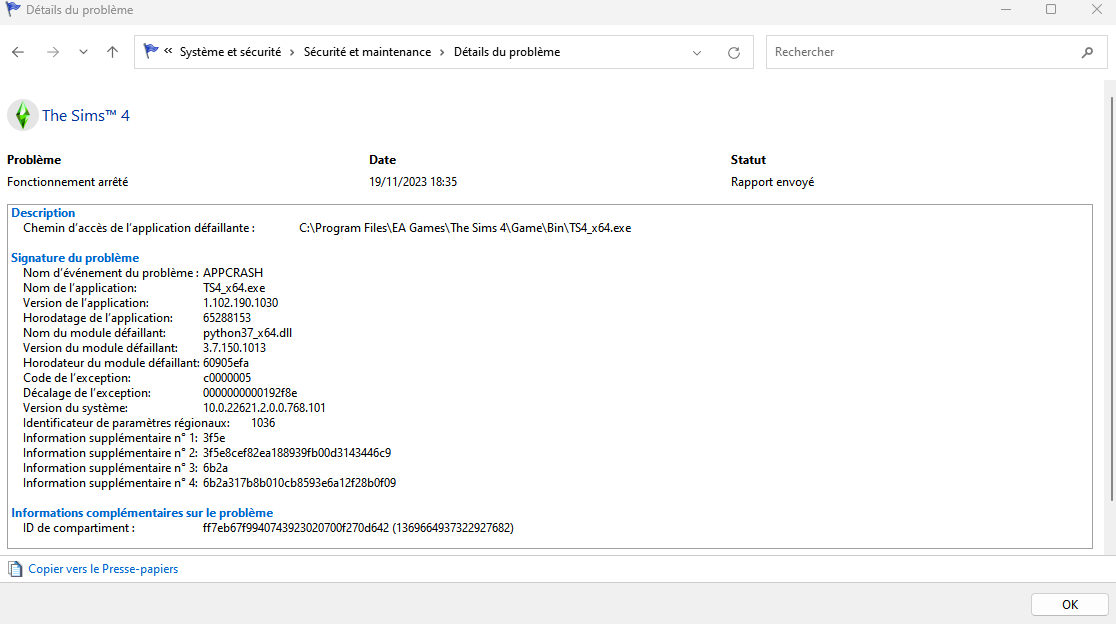1116x624 pixels.
Task: Click the date 19/11/2023 18:35
Action: pos(413,182)
